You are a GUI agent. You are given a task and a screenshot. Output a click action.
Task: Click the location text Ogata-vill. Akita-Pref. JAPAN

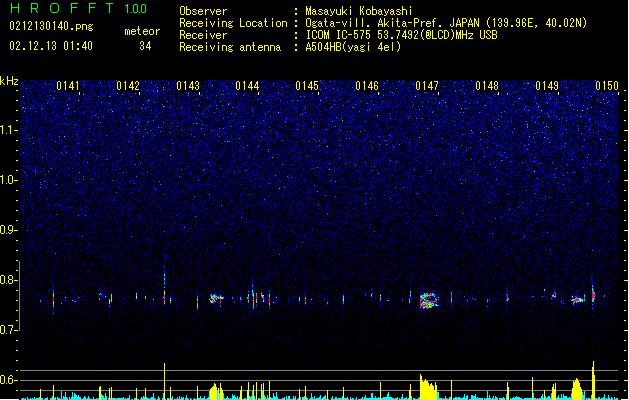point(392,23)
